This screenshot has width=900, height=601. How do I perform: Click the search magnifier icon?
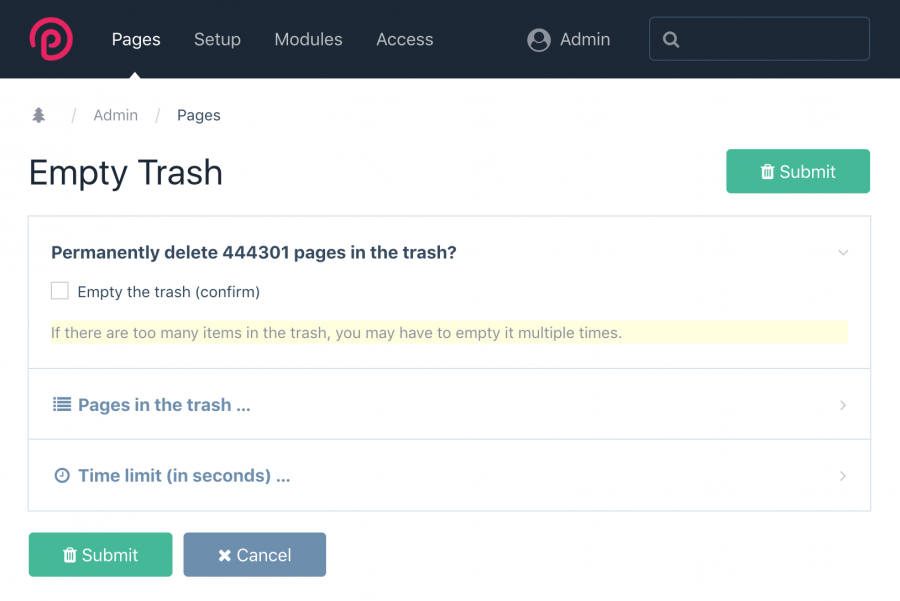click(670, 39)
